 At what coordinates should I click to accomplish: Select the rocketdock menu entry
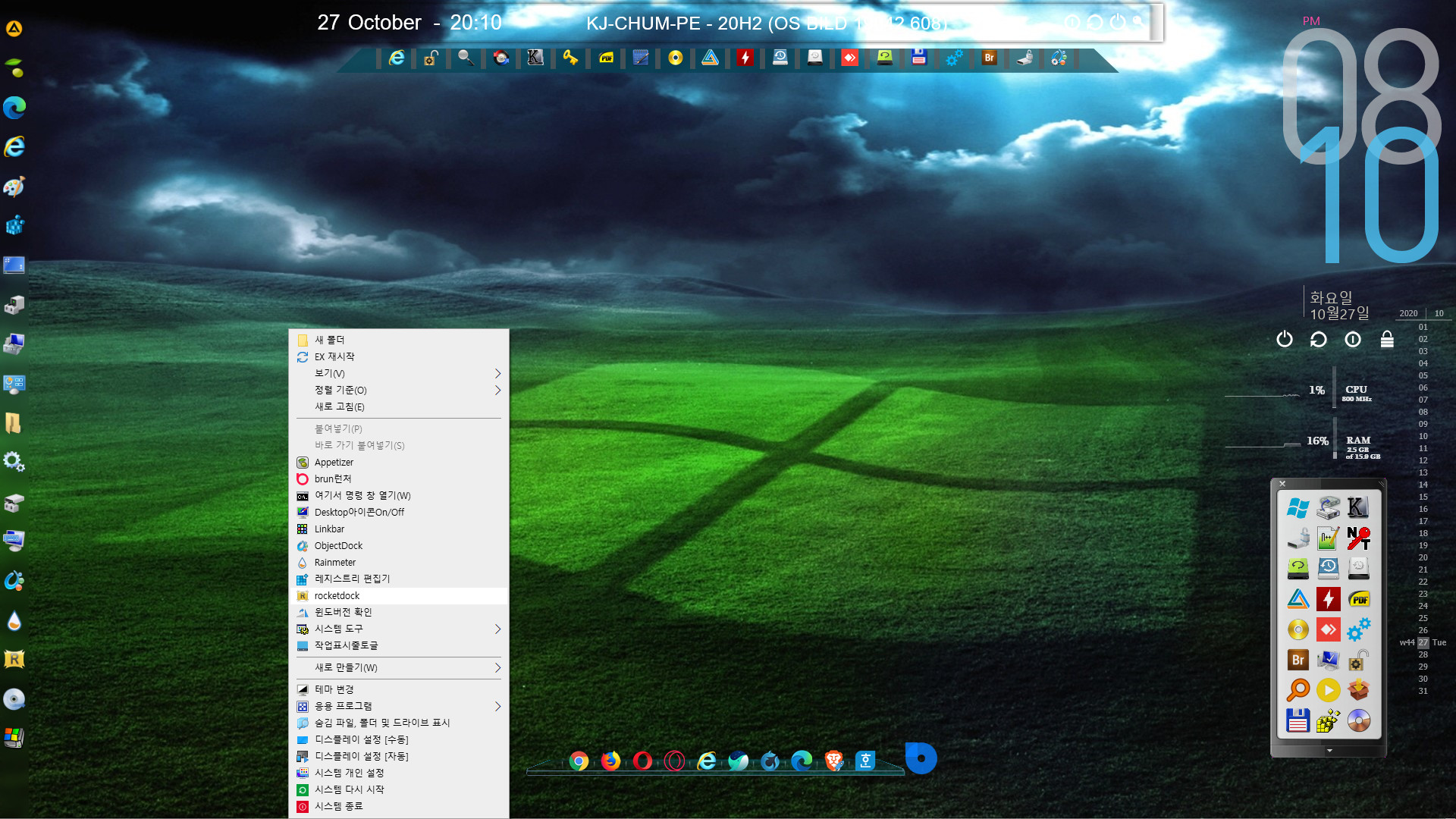[398, 595]
